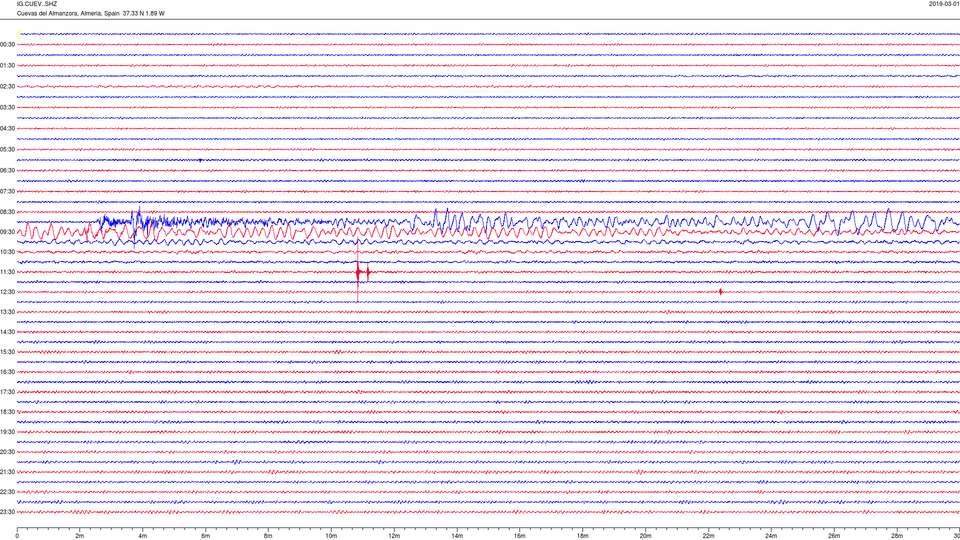Click the Cuevas del Almanzora location subtitle
The width and height of the screenshot is (960, 540).
(91, 13)
